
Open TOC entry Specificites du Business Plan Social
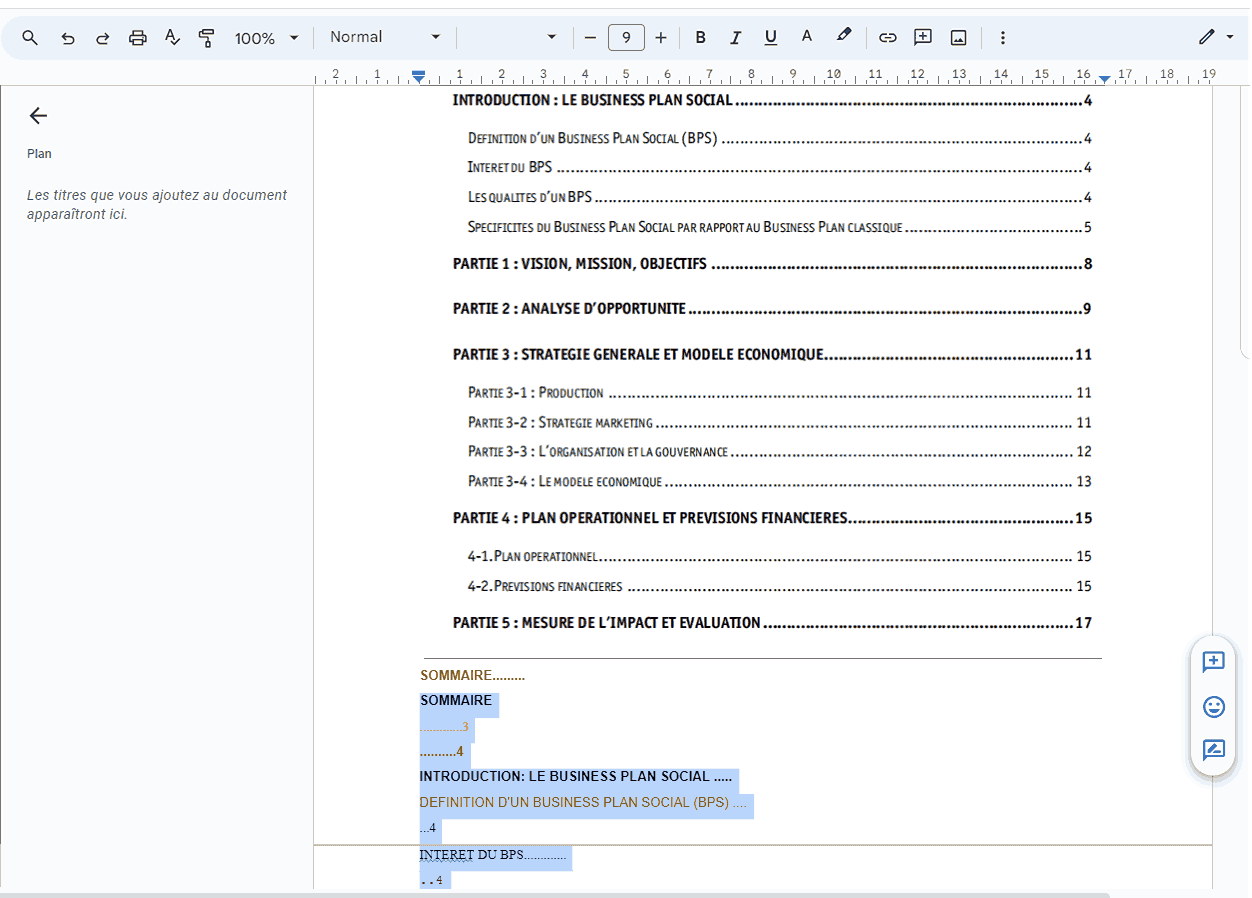tap(779, 228)
